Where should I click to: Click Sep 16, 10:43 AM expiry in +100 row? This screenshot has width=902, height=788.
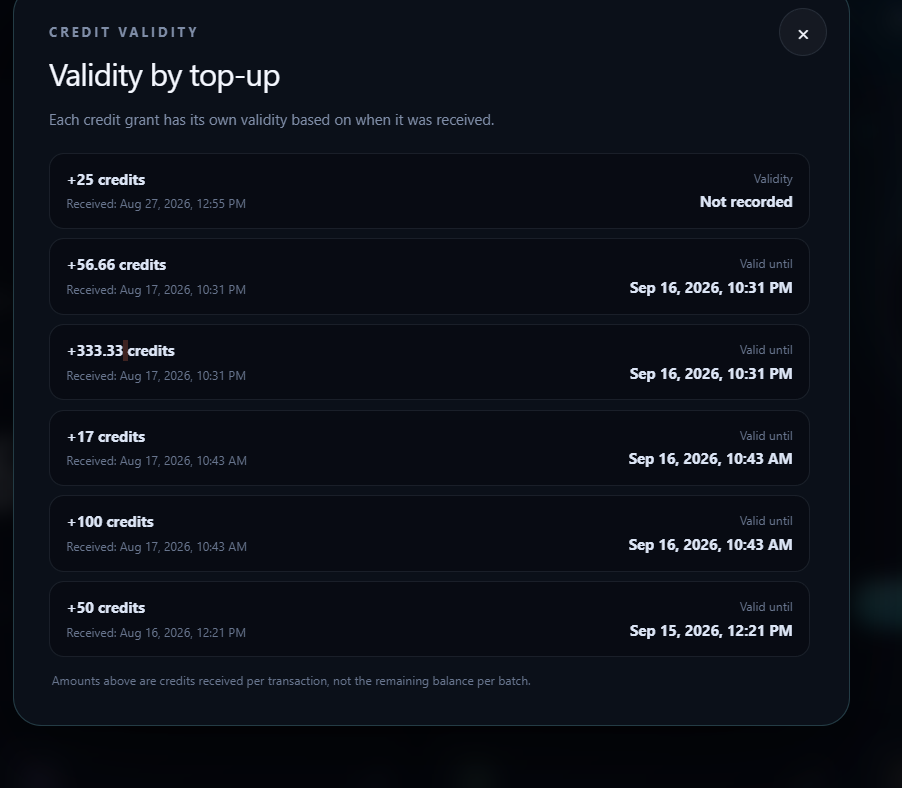[710, 545]
